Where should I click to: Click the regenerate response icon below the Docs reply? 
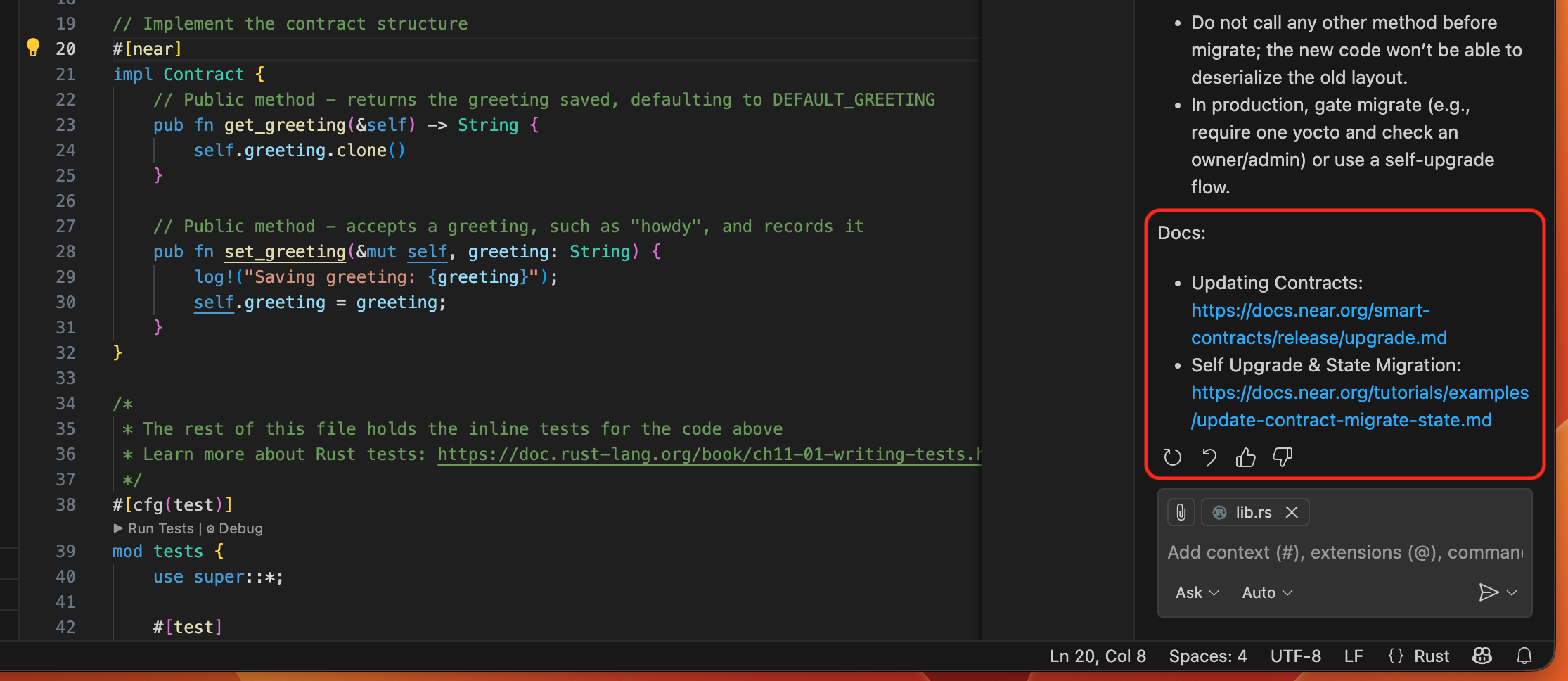click(x=1171, y=457)
